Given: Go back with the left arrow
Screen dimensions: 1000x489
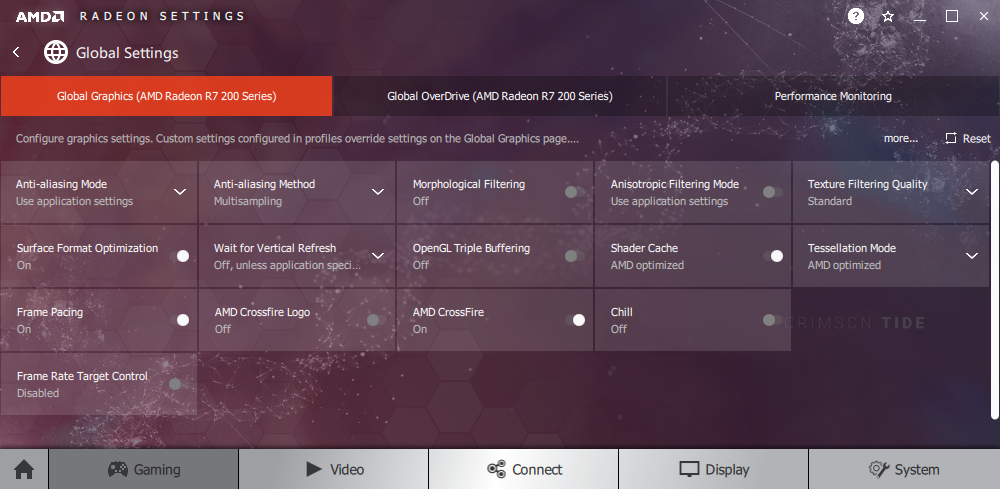Looking at the screenshot, I should tap(17, 52).
